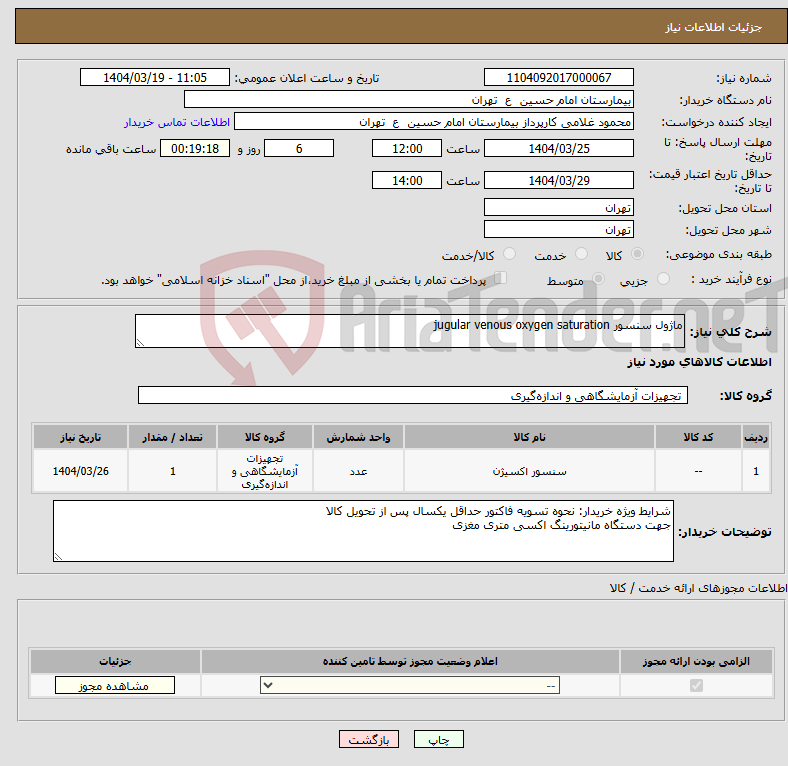Open اطلاعات تماس خریدار link

point(177,122)
